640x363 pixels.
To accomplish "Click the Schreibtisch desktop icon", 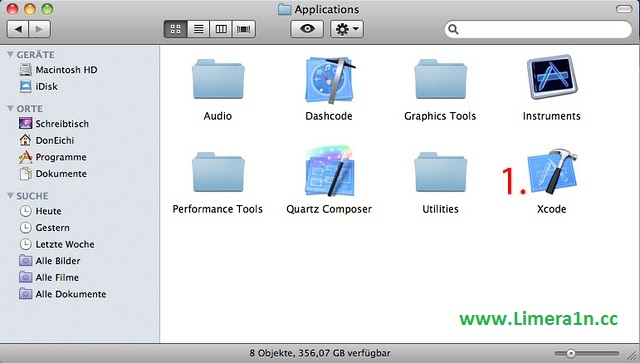I will (x=25, y=123).
